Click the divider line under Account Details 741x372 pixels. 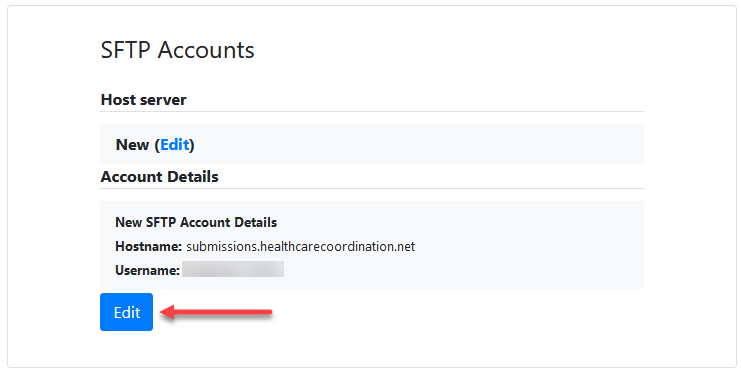(x=372, y=189)
